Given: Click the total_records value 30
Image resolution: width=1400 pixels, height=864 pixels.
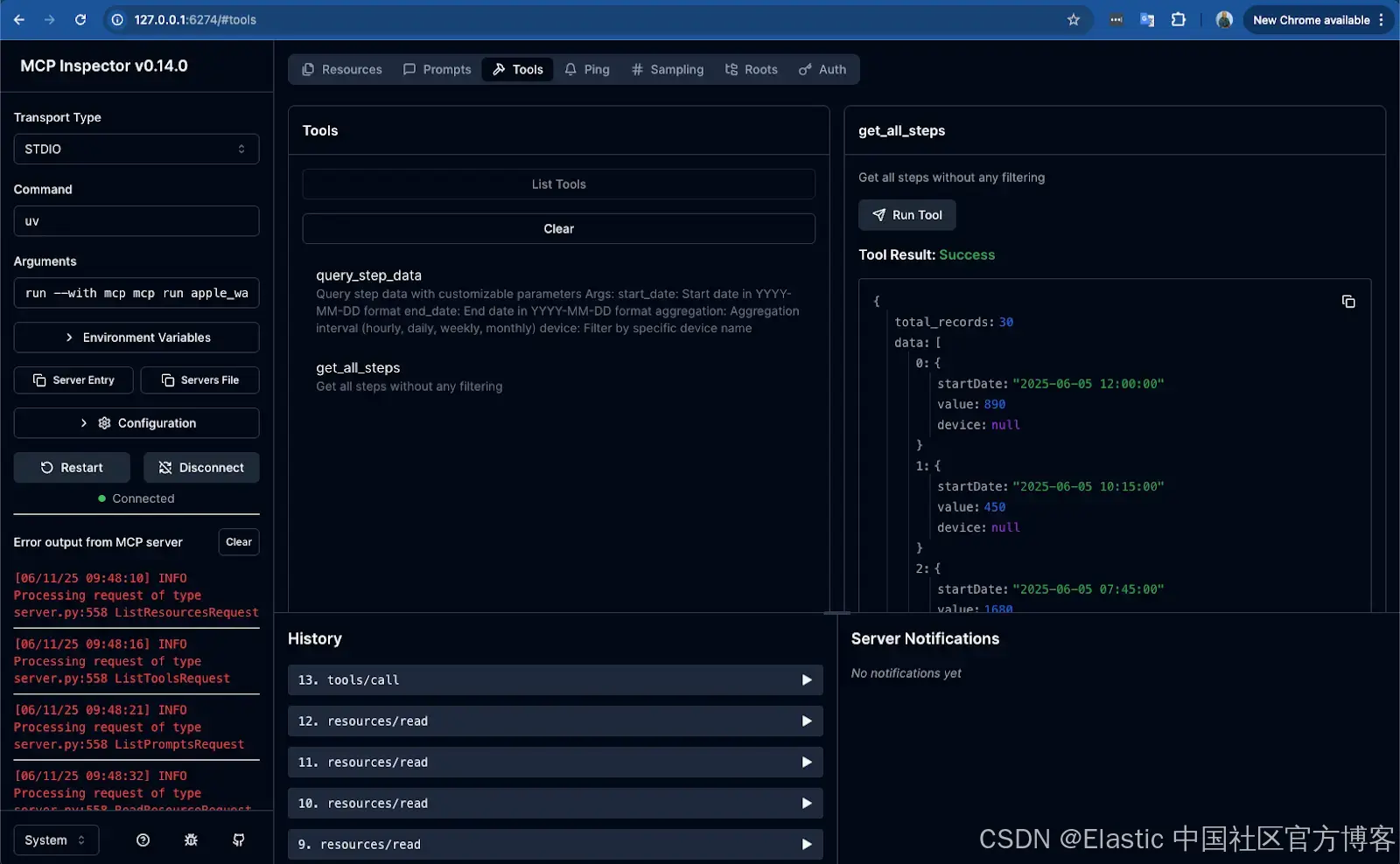Looking at the screenshot, I should pyautogui.click(x=1006, y=322).
